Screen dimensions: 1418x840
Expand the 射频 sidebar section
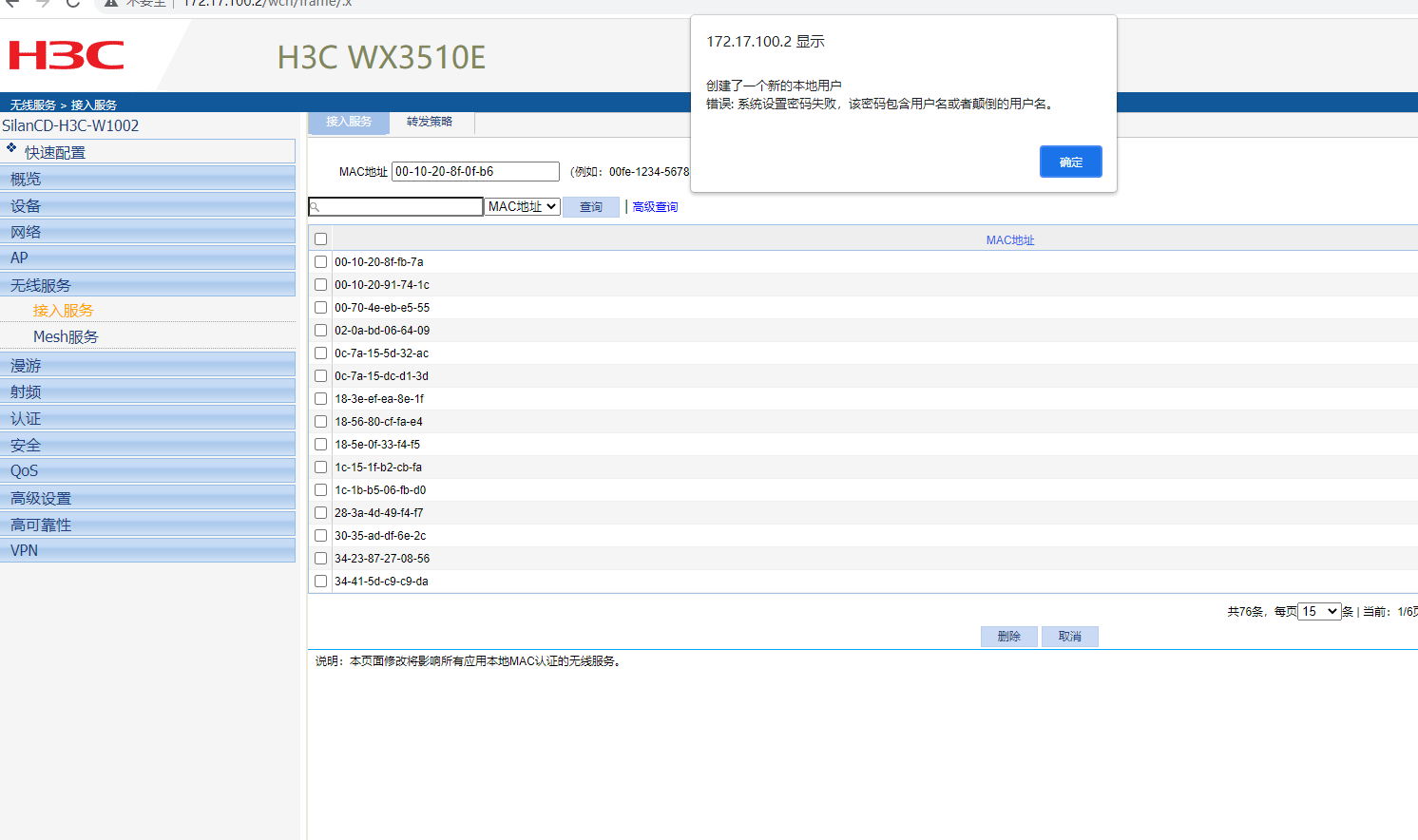pyautogui.click(x=147, y=391)
